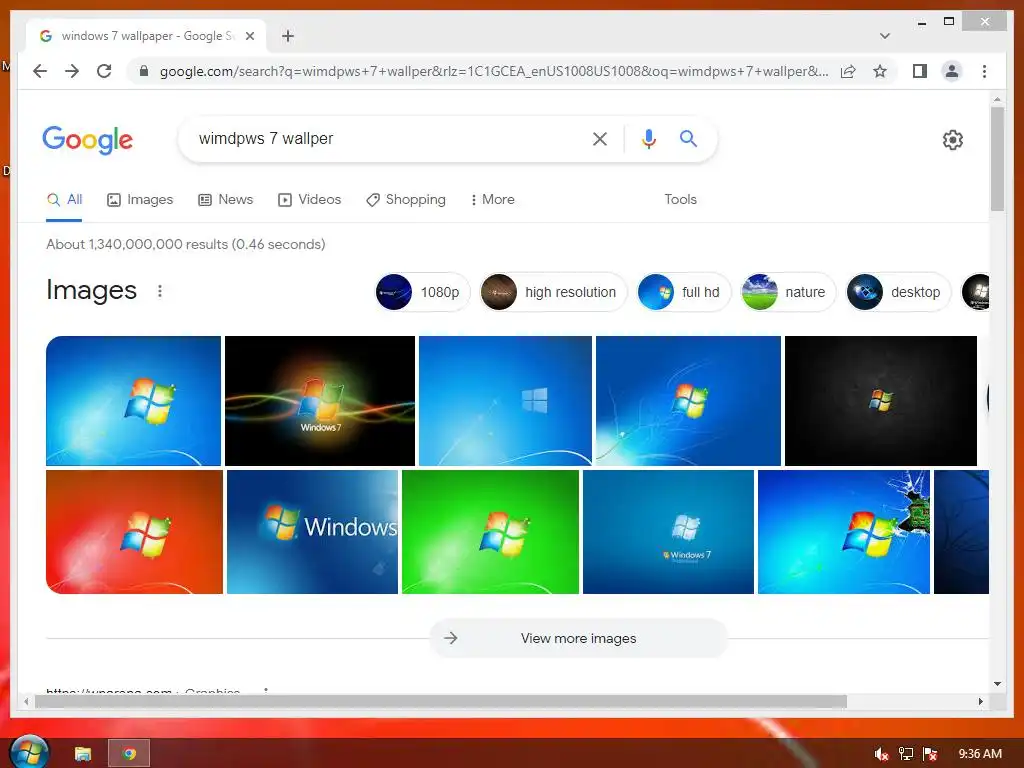
Task: Open the blue Windows 7 default wallpaper thumbnail
Action: (133, 400)
